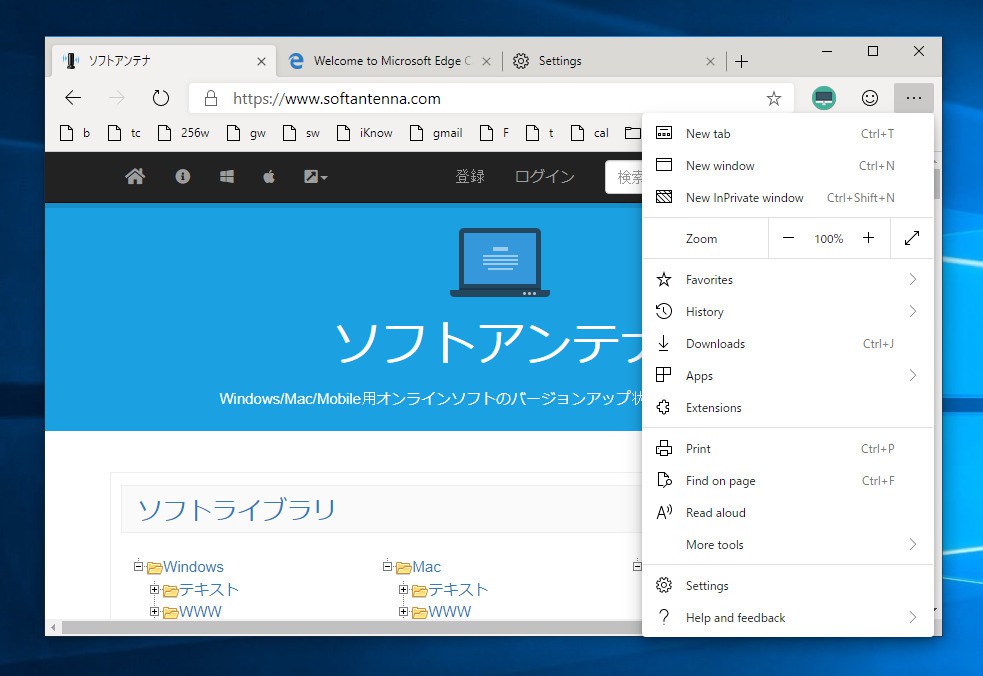Click the user profile avatar icon
The width and height of the screenshot is (983, 676).
[x=824, y=98]
